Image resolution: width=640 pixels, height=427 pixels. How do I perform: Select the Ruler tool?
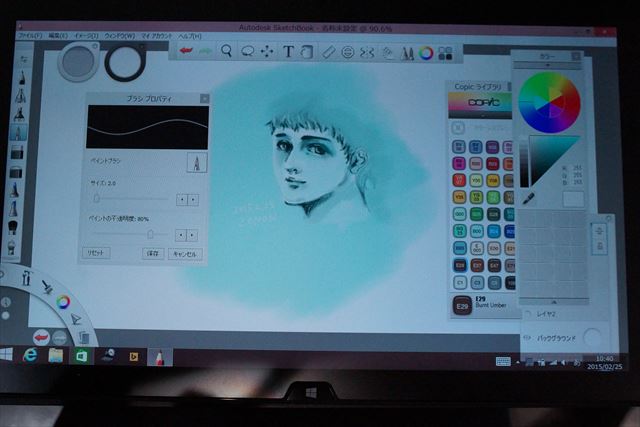328,52
